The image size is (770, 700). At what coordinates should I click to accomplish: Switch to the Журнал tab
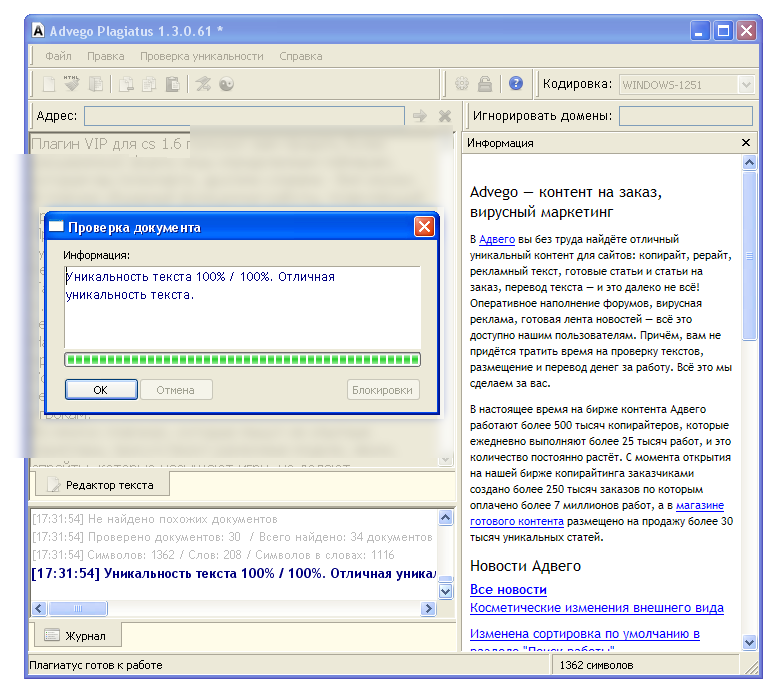pyautogui.click(x=78, y=636)
